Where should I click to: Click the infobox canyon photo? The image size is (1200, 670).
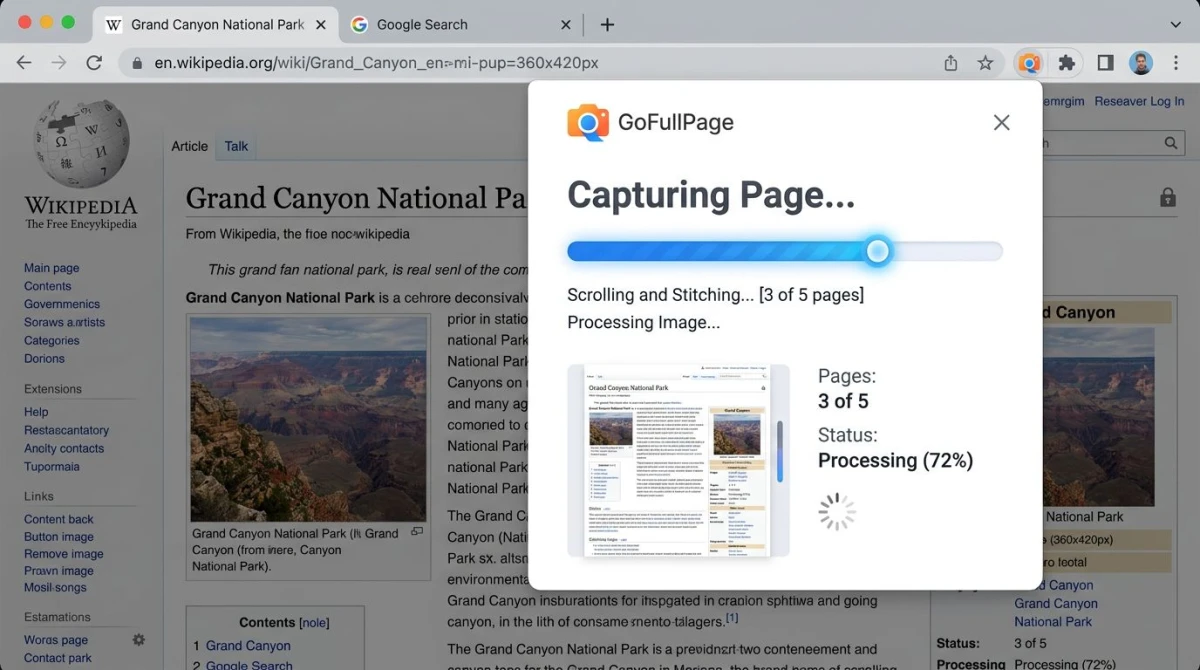click(x=1098, y=415)
